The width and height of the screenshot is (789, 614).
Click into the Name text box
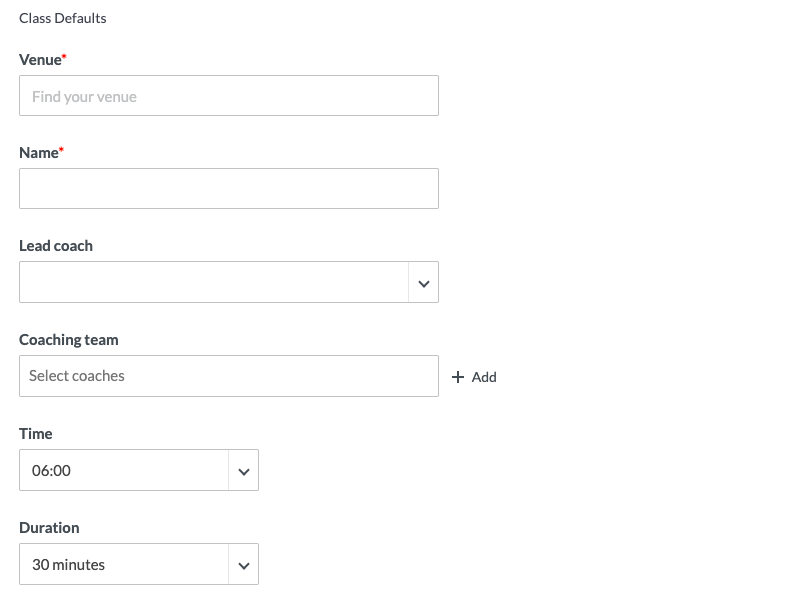point(228,188)
